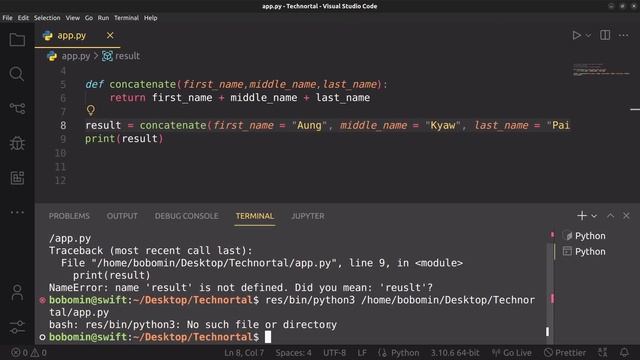Screen dimensions: 640x360
Task: Open the launch profile dropdown beside plus
Action: (594, 216)
